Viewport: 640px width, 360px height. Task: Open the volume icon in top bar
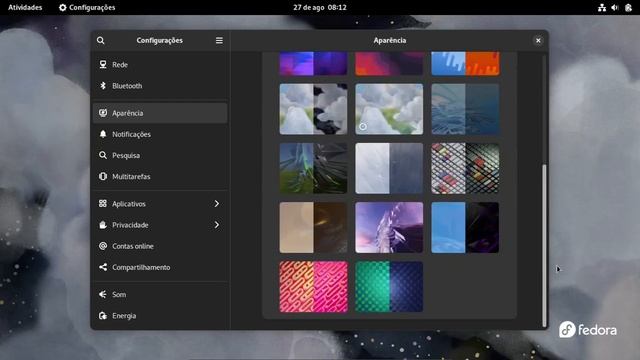pyautogui.click(x=615, y=7)
